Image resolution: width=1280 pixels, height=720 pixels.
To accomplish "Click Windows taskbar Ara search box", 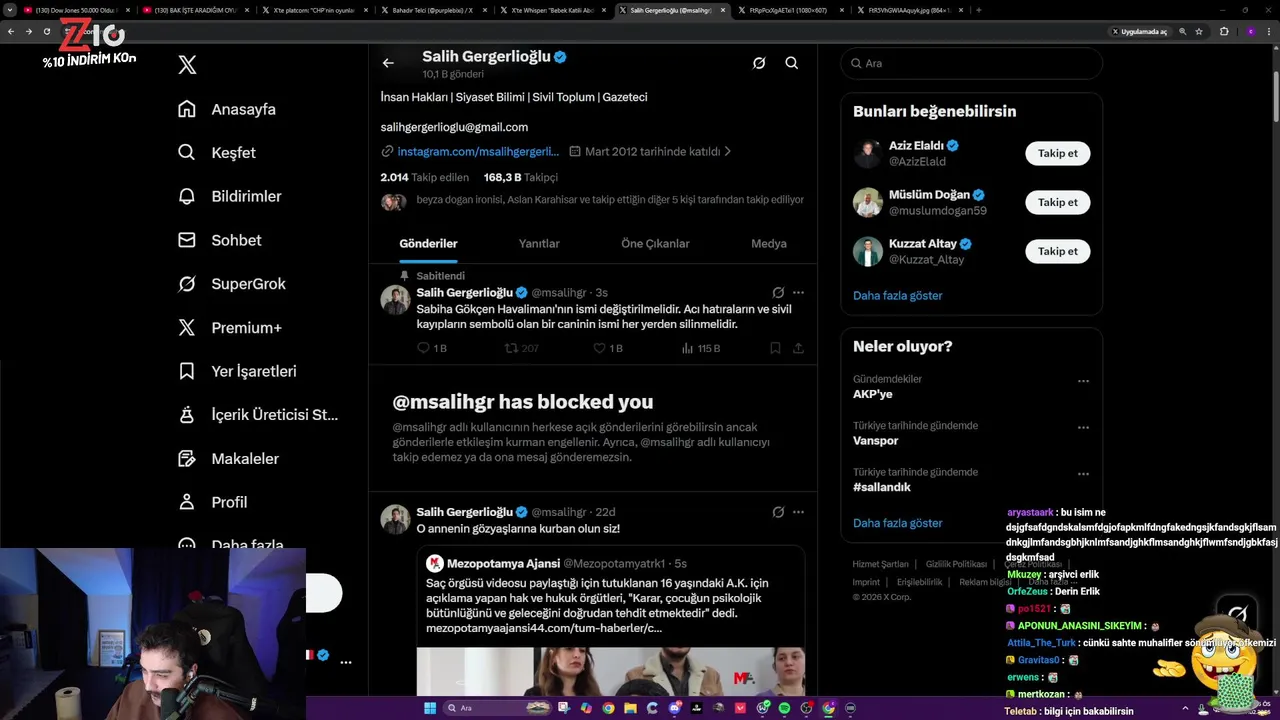I will click(x=499, y=708).
